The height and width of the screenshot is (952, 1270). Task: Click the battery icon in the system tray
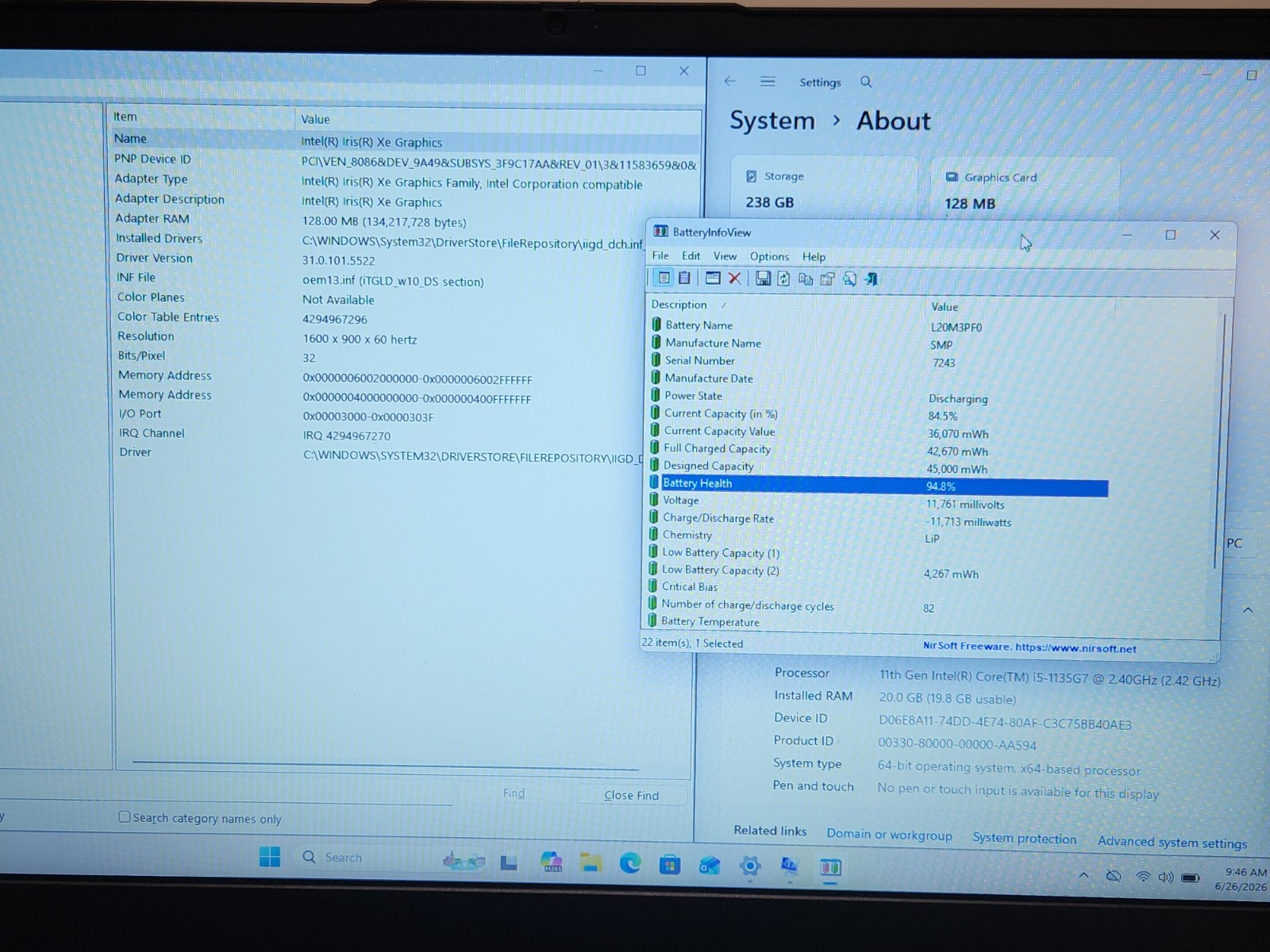tap(1190, 878)
